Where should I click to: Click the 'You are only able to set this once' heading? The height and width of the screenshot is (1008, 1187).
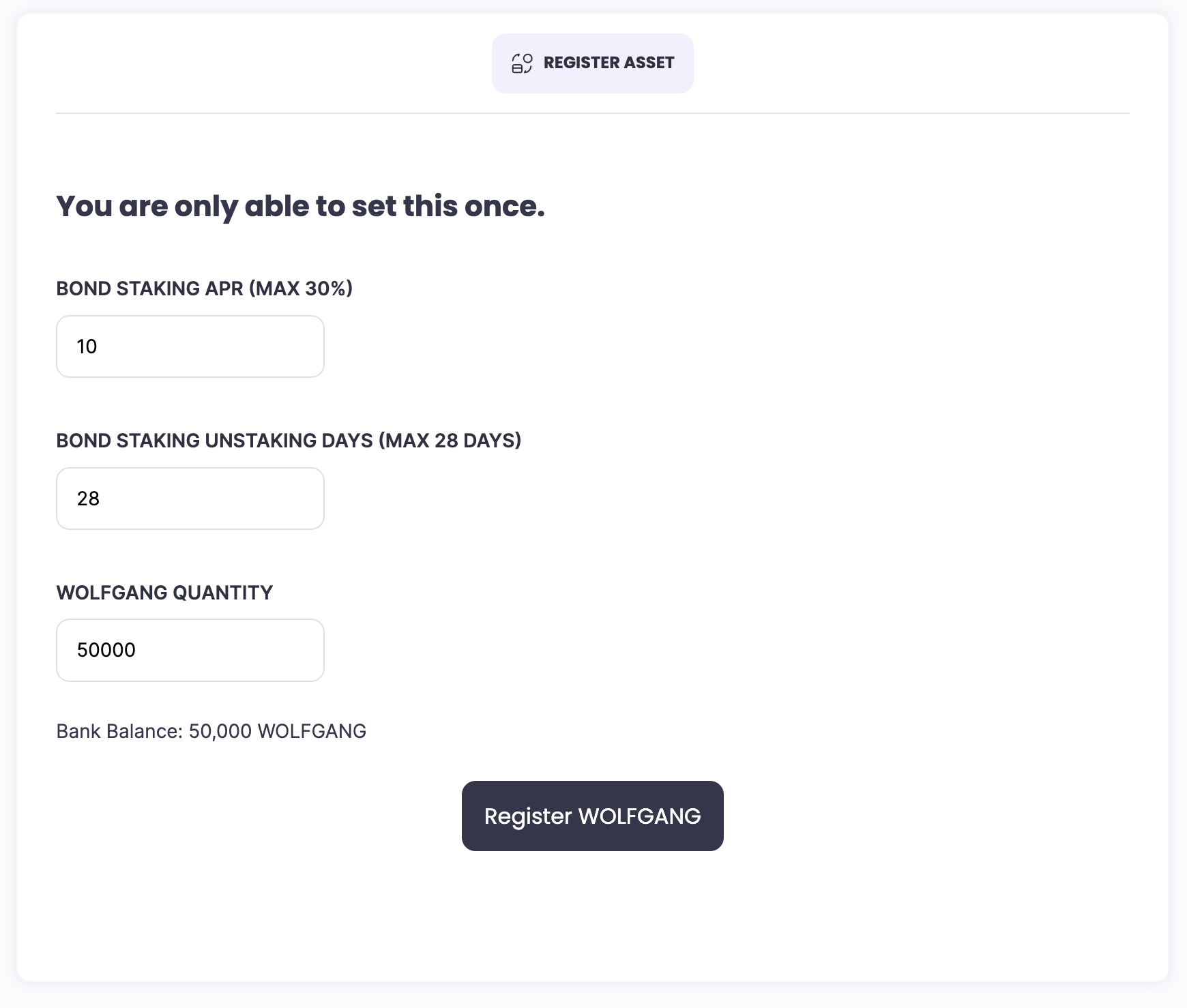click(x=300, y=206)
